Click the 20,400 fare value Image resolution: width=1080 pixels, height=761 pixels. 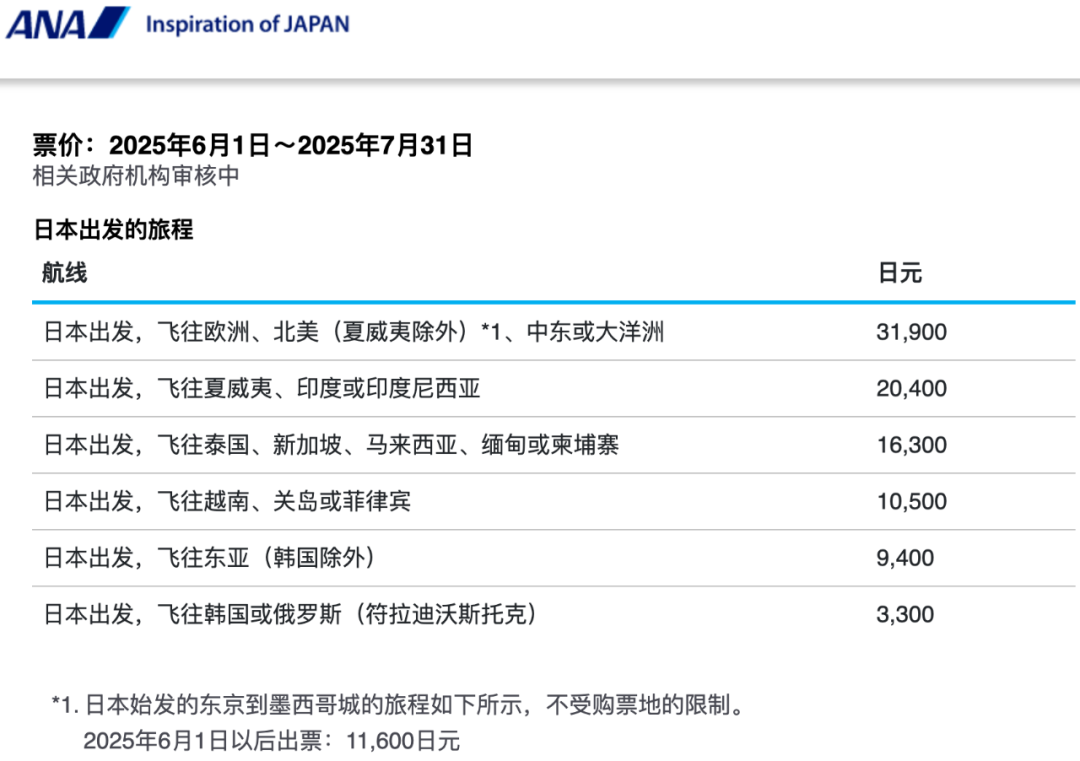(911, 388)
